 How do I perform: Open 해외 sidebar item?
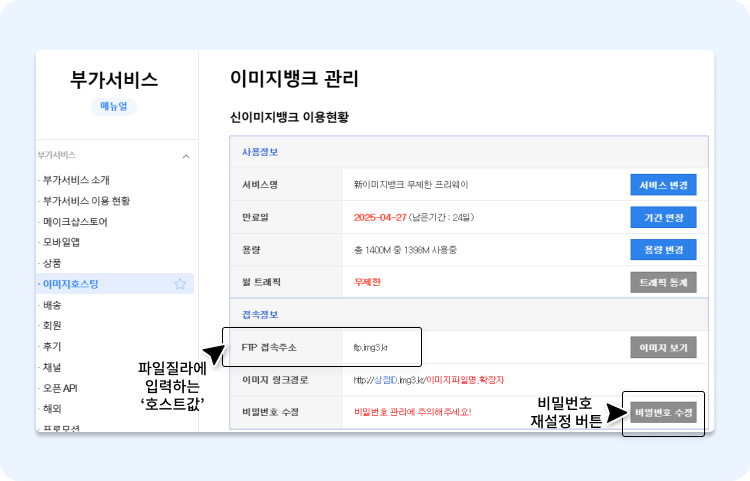point(52,409)
